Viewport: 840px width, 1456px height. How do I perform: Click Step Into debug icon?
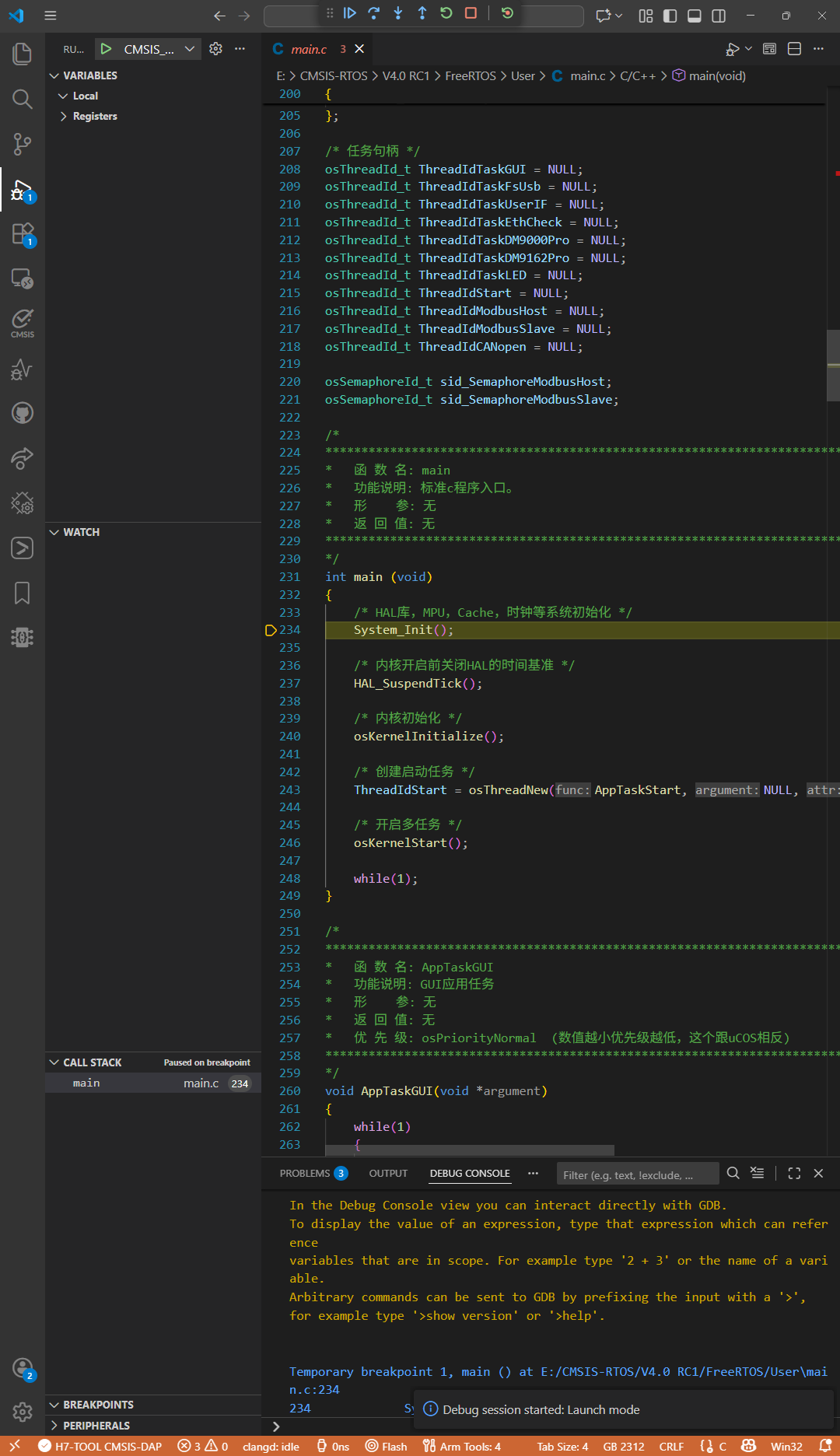click(x=398, y=13)
